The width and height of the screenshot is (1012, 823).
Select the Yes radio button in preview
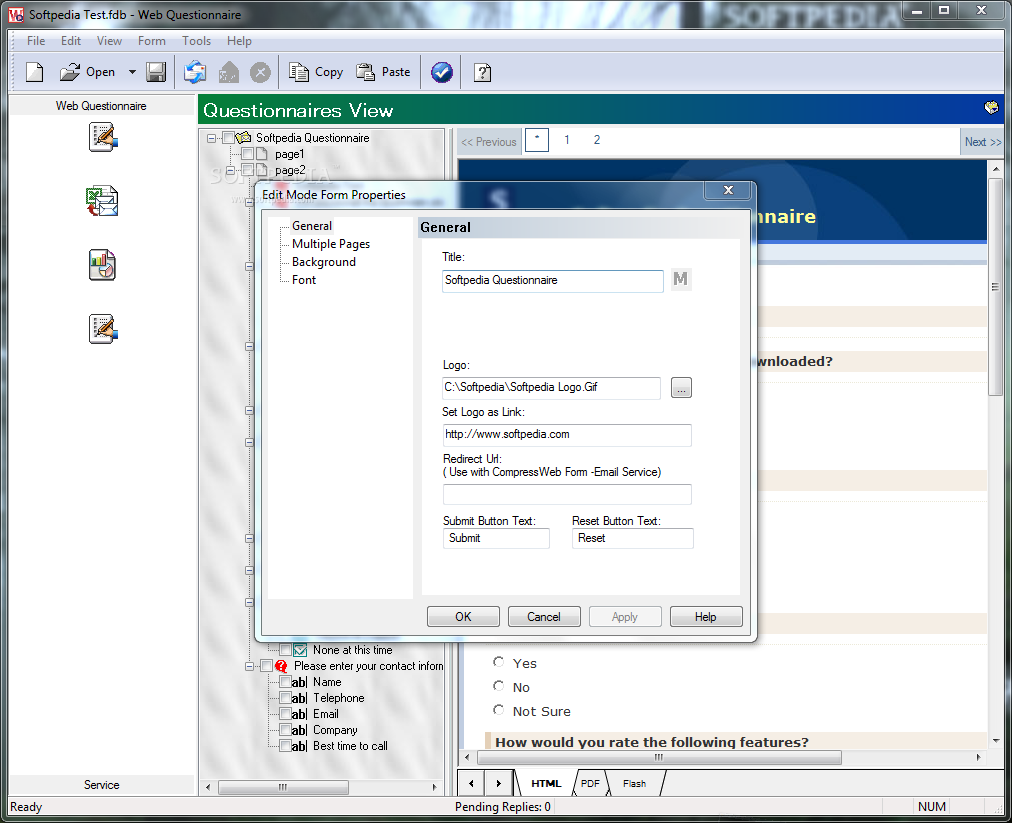click(x=498, y=662)
